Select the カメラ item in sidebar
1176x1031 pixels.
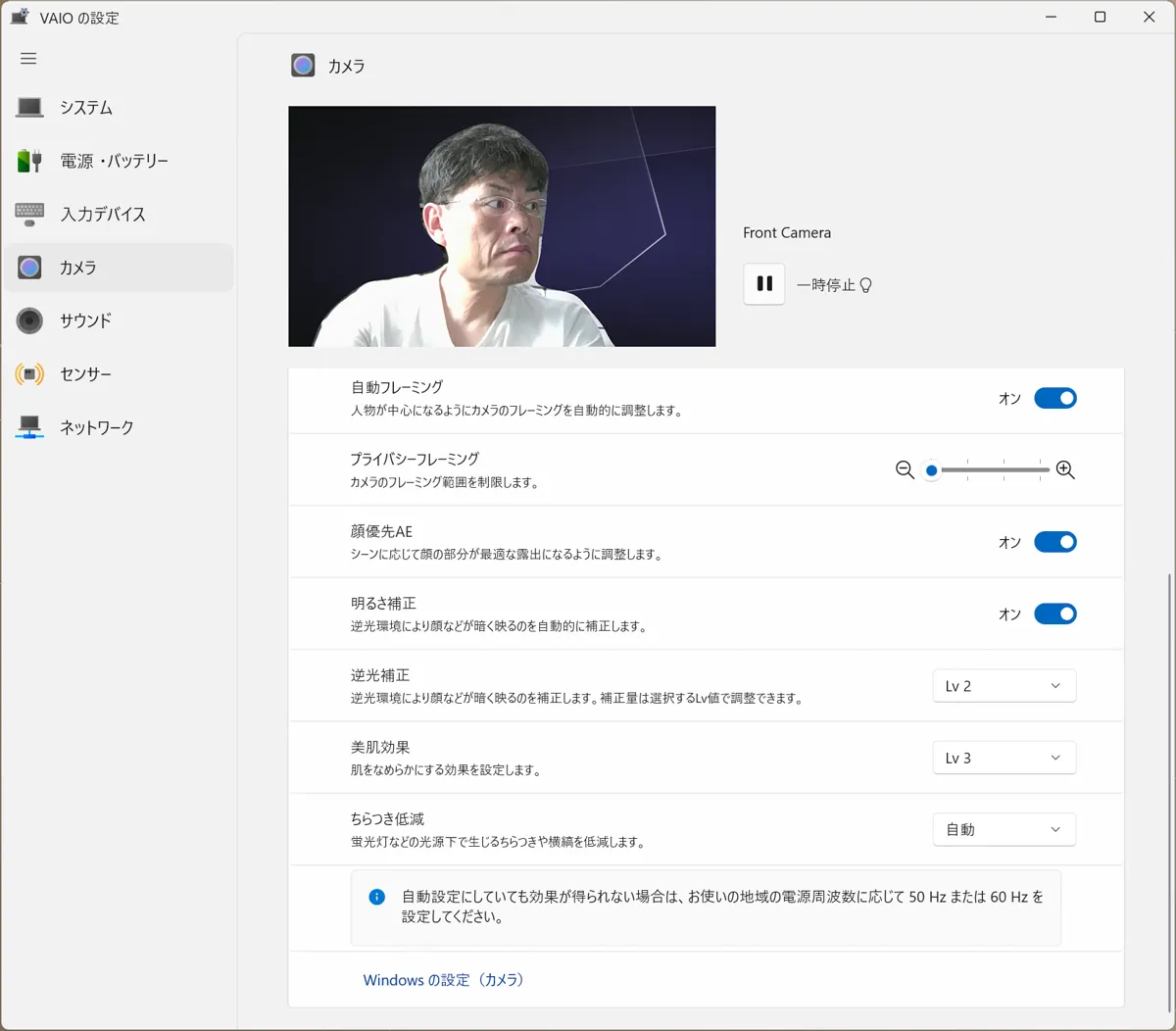tap(119, 268)
